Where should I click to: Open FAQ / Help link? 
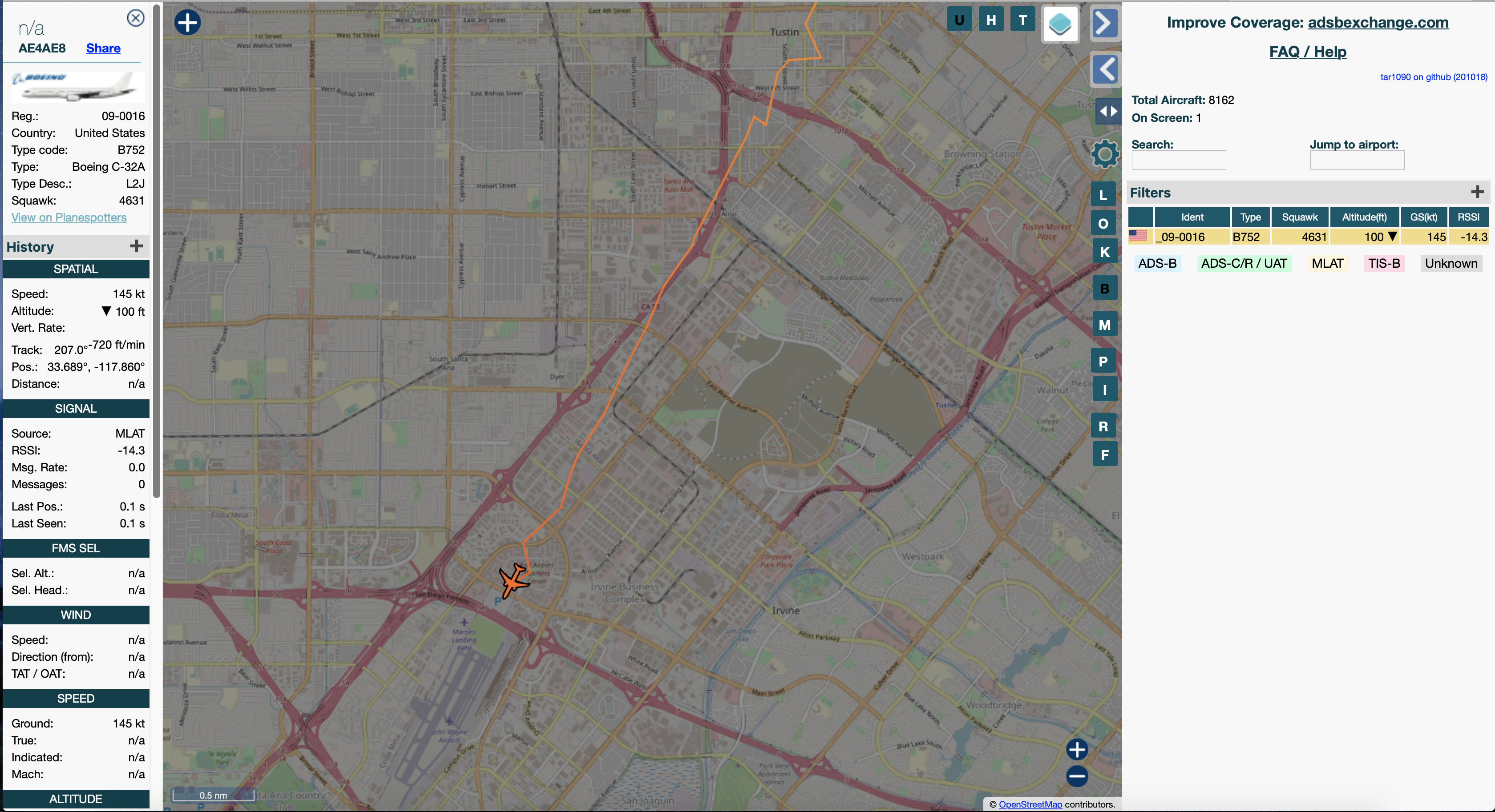1308,52
